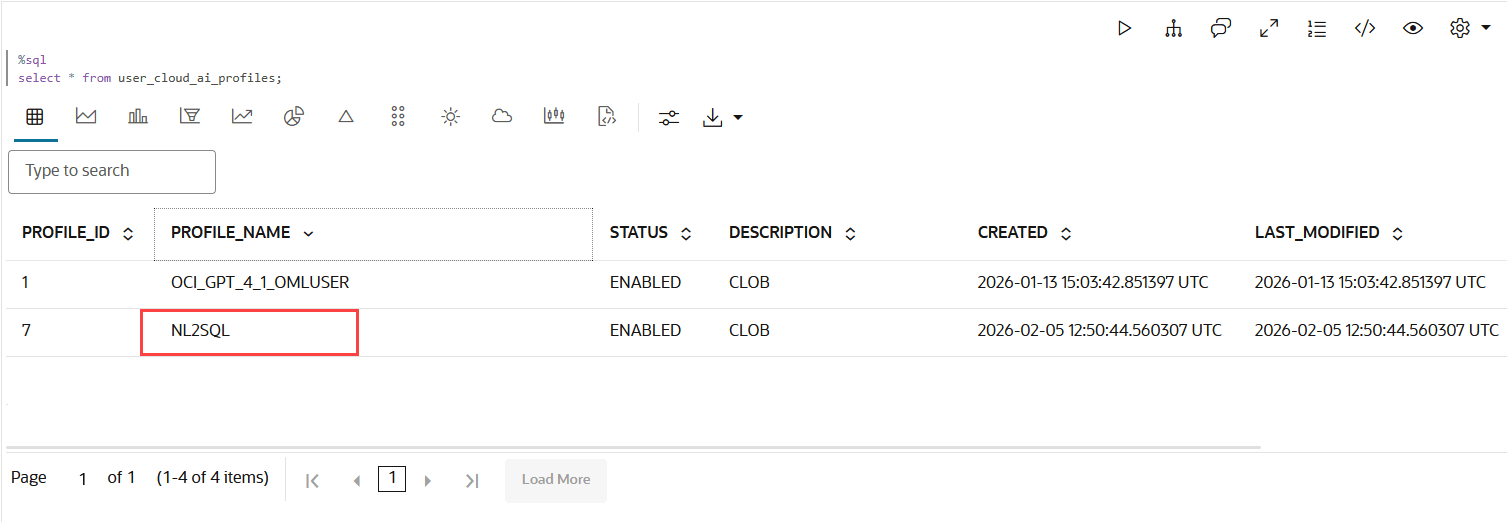
Task: Click the horizontal table scrollbar
Action: coord(633,447)
